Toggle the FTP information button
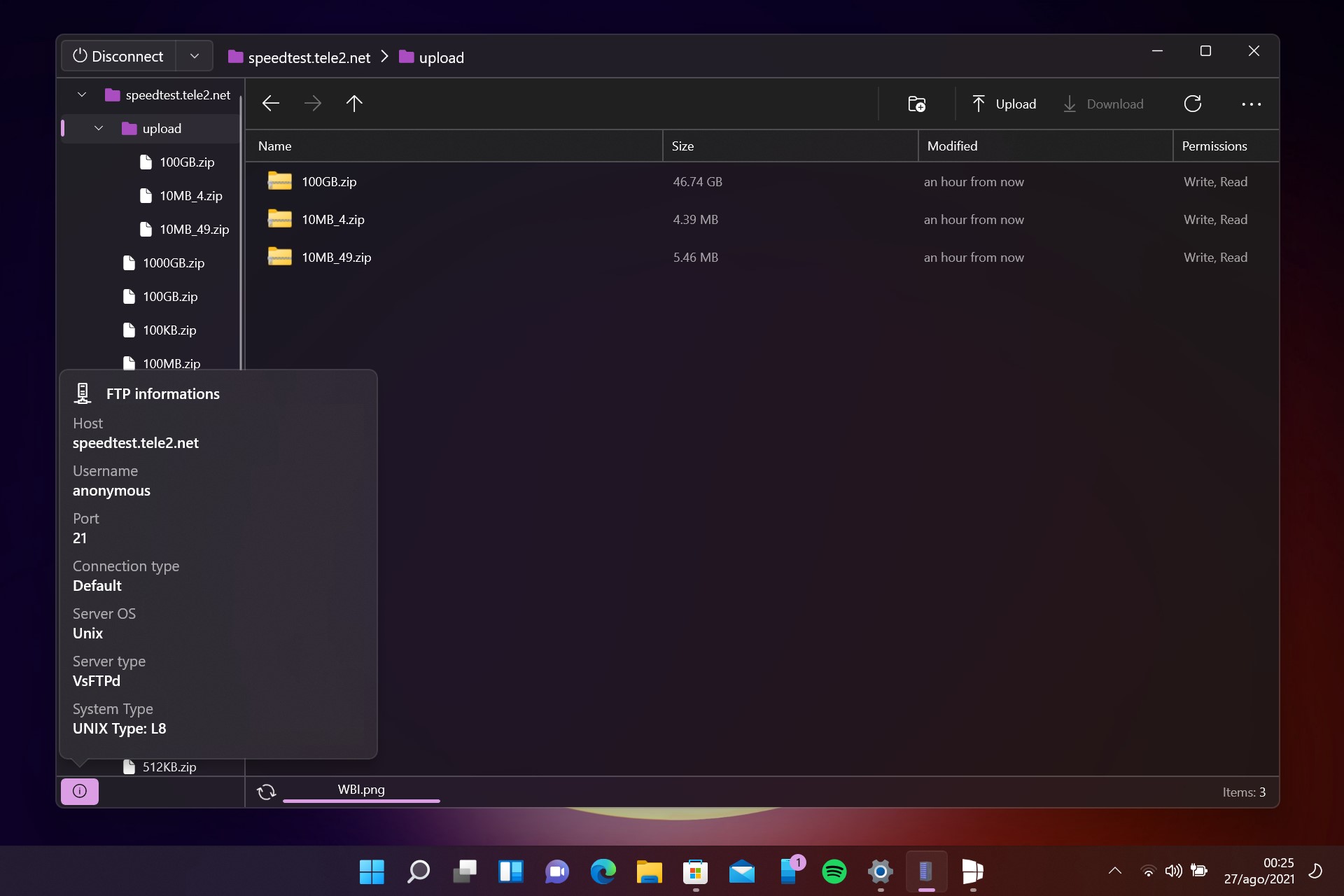The image size is (1344, 896). click(x=80, y=791)
